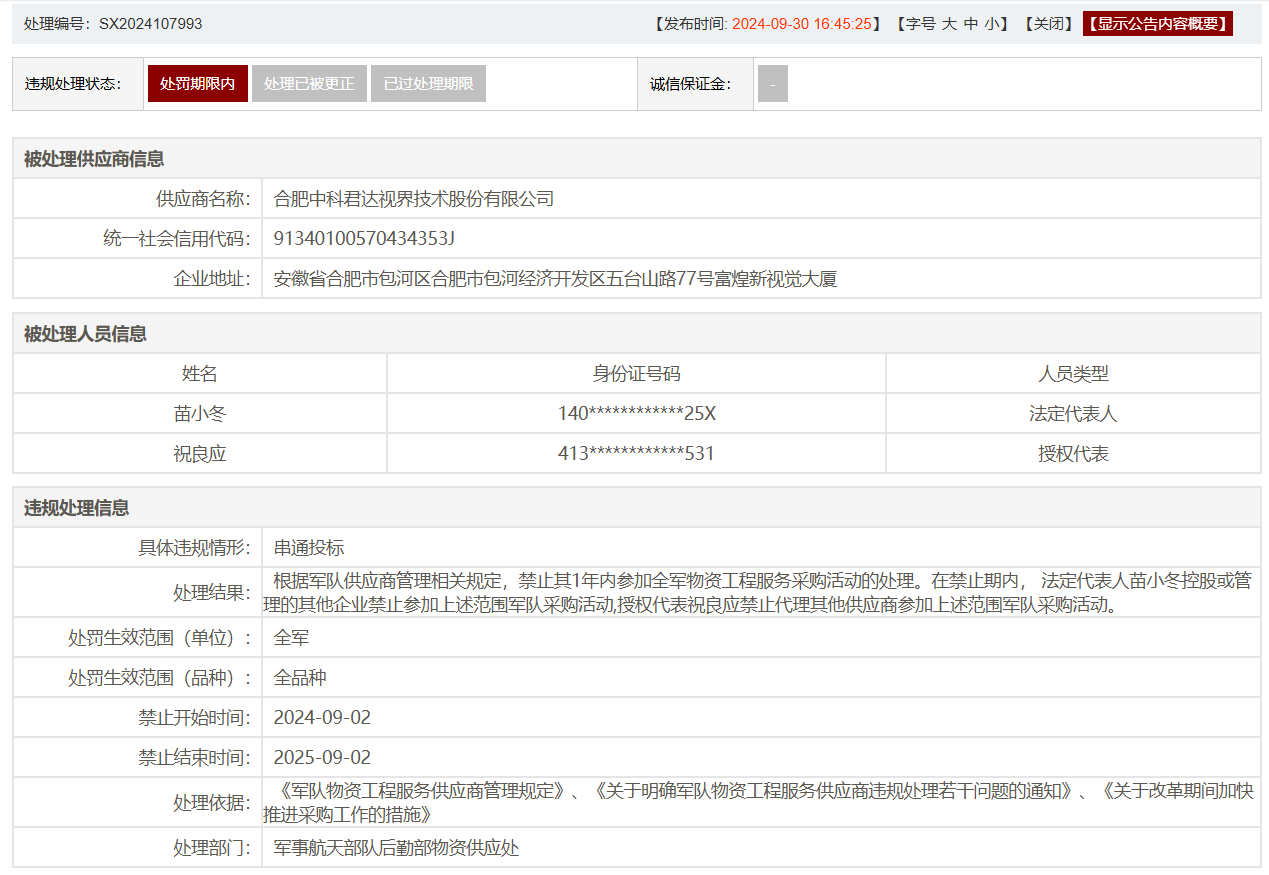Click supplier name 合肥中科君达视界技术股份有限公司
The width and height of the screenshot is (1269, 875).
[413, 199]
